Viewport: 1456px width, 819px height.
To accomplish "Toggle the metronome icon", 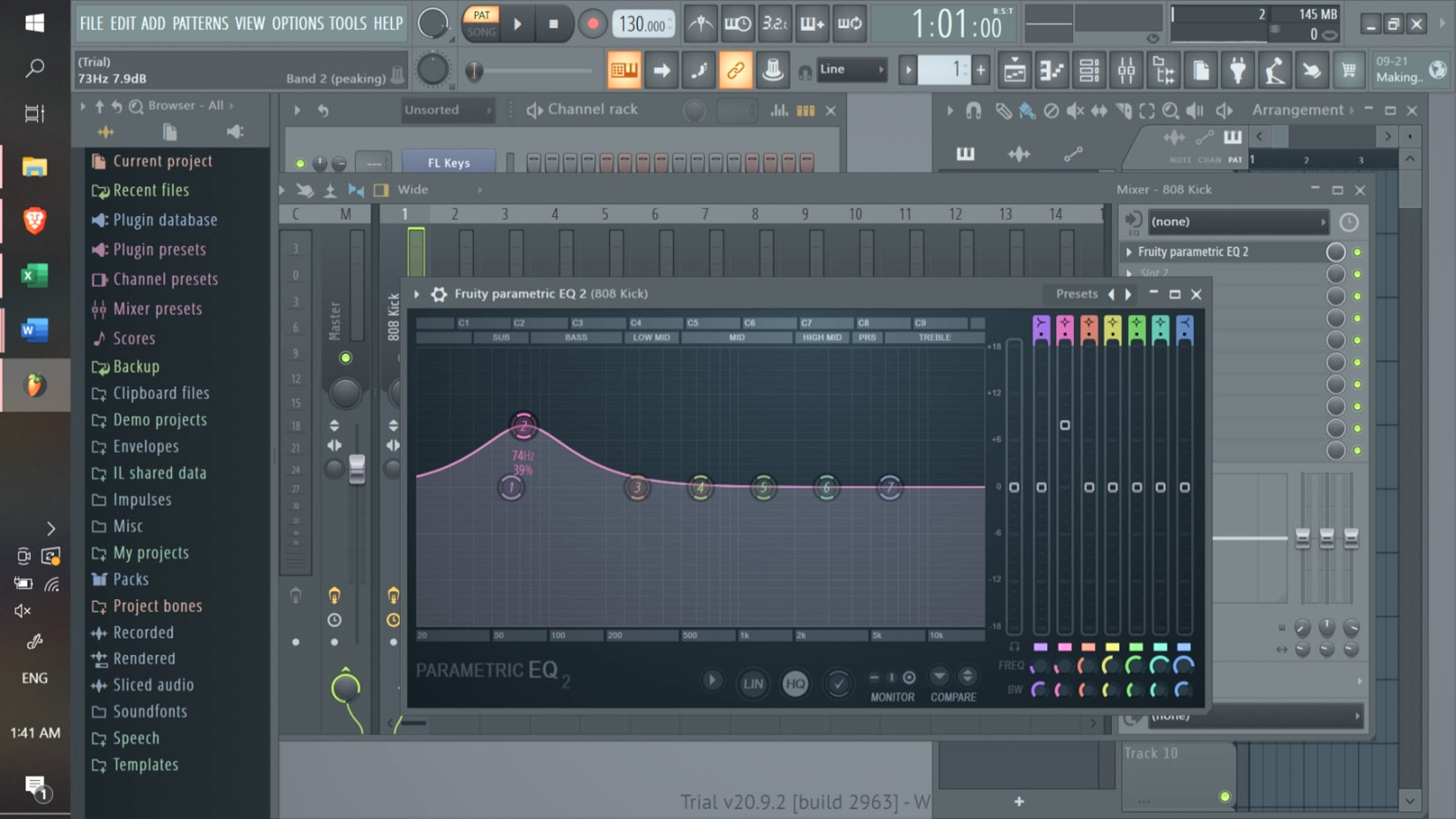I will coord(701,24).
